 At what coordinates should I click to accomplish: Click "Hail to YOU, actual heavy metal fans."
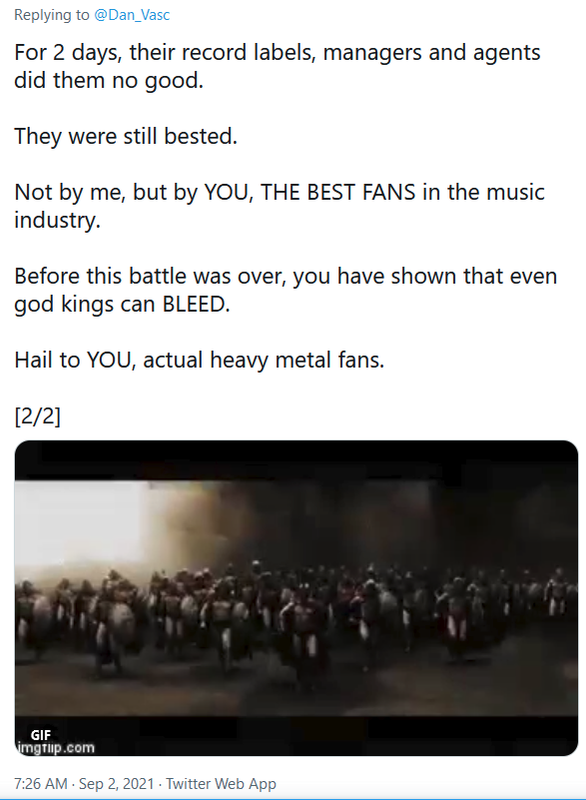coord(199,360)
